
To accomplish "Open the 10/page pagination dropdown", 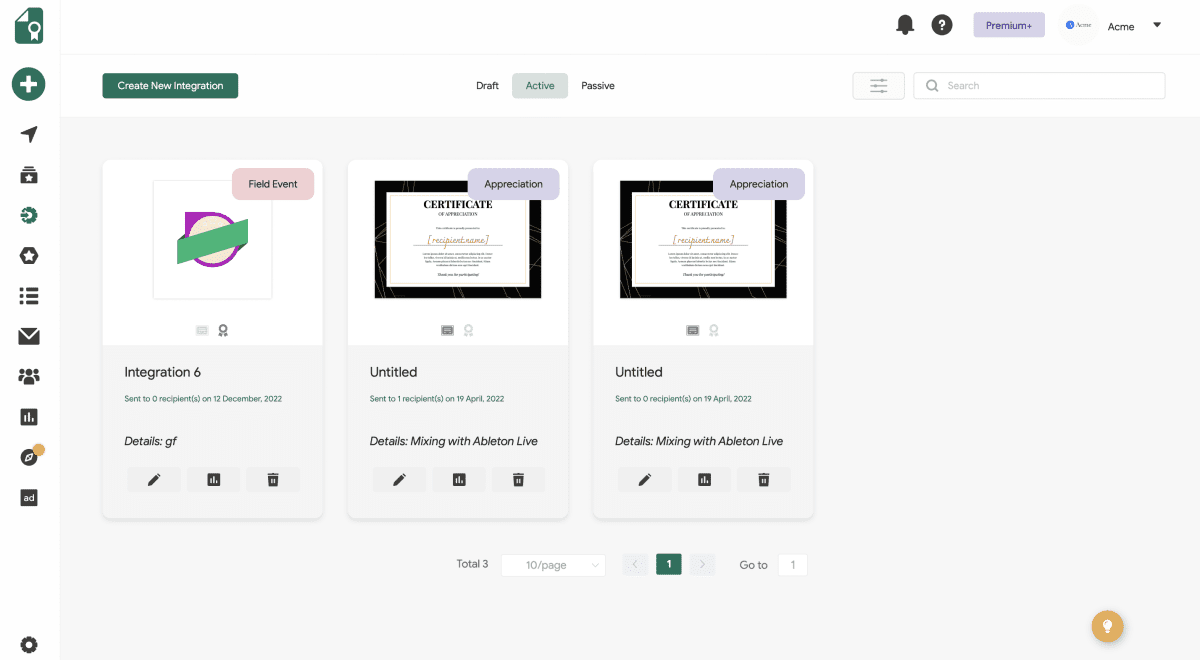I will [x=553, y=564].
